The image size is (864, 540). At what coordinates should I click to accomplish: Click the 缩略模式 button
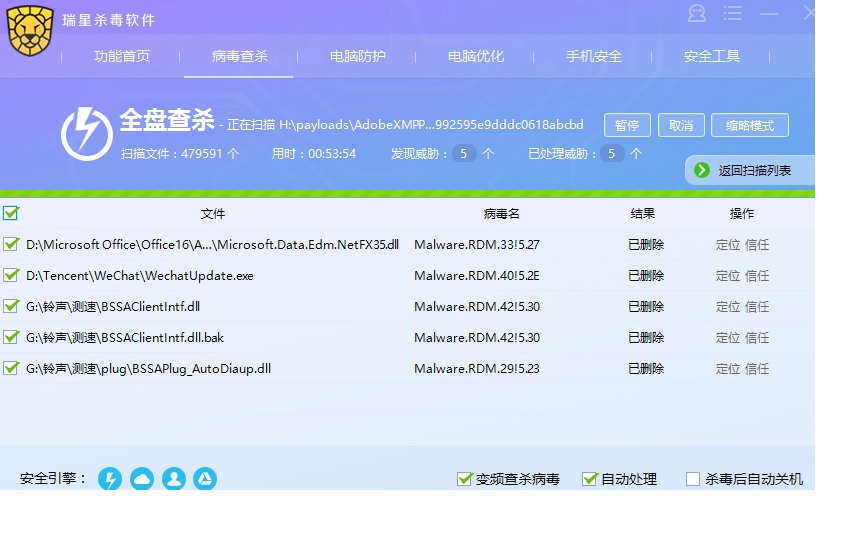tap(749, 125)
